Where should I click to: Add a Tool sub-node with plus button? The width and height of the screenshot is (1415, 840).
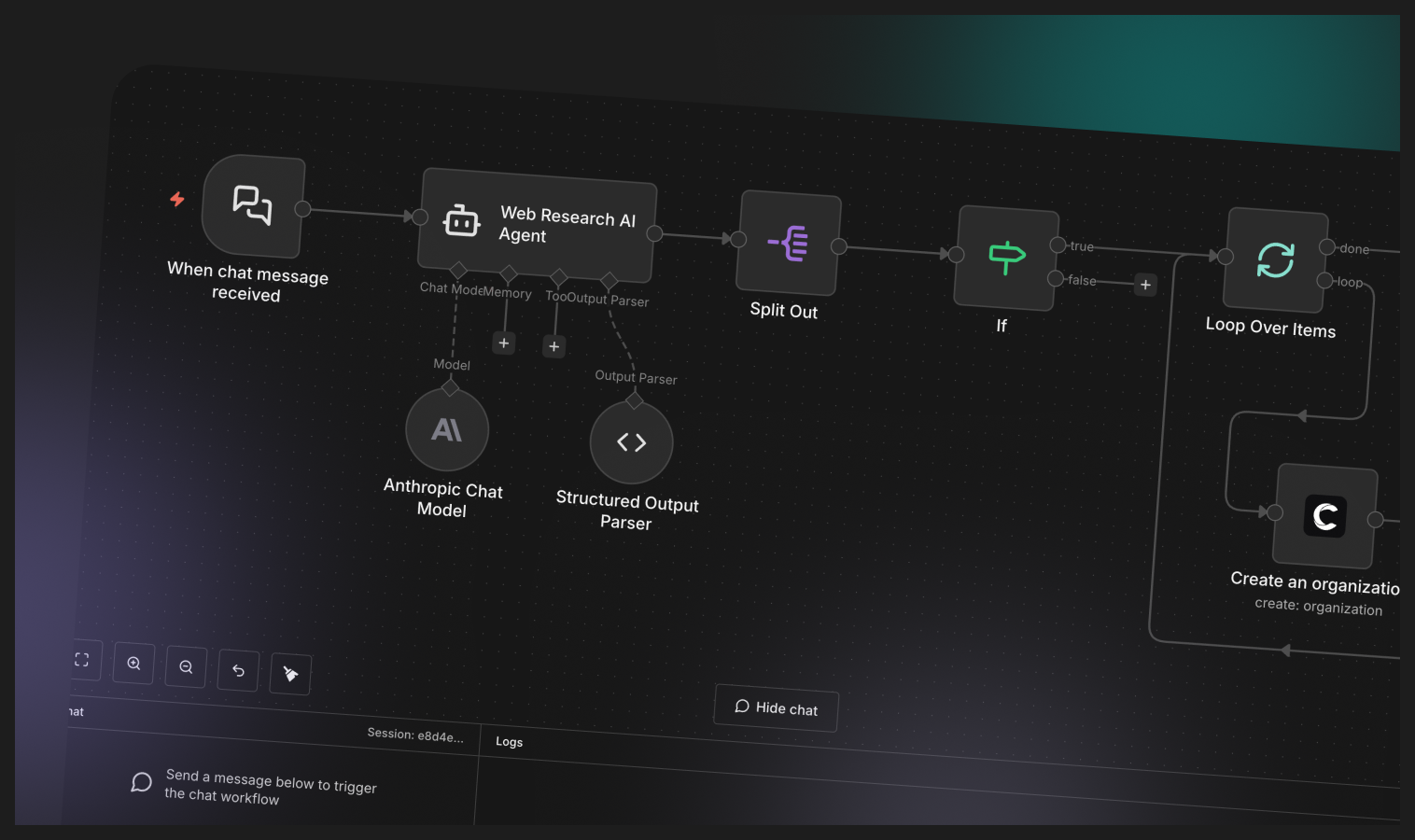pos(554,347)
